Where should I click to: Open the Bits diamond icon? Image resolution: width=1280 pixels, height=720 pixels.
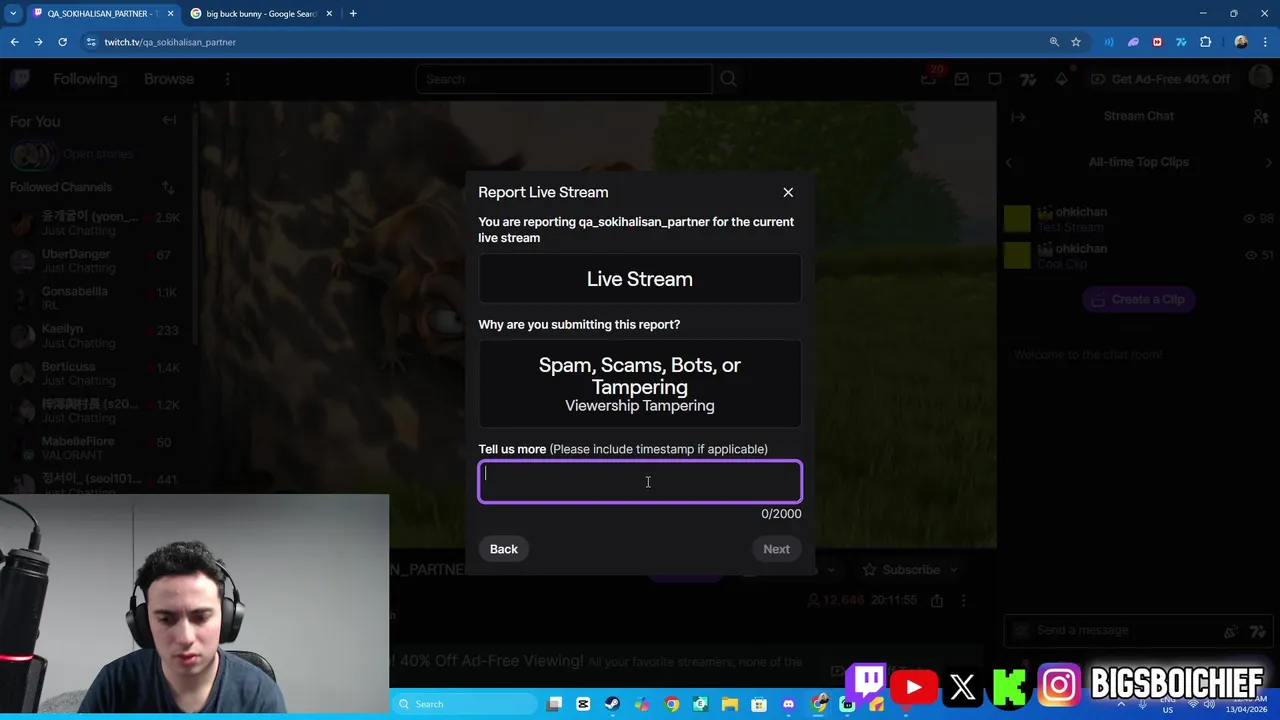coord(1061,79)
